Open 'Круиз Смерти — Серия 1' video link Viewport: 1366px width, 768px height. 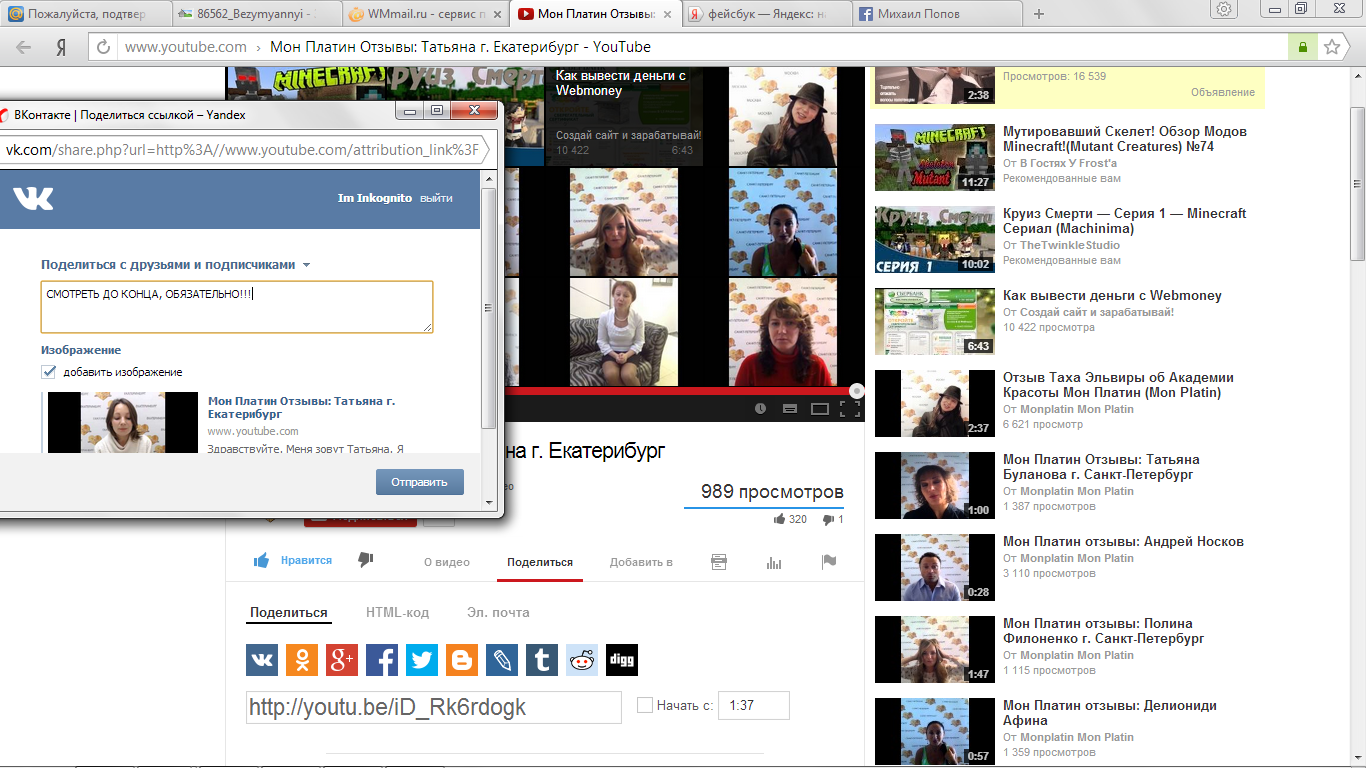pos(1125,221)
